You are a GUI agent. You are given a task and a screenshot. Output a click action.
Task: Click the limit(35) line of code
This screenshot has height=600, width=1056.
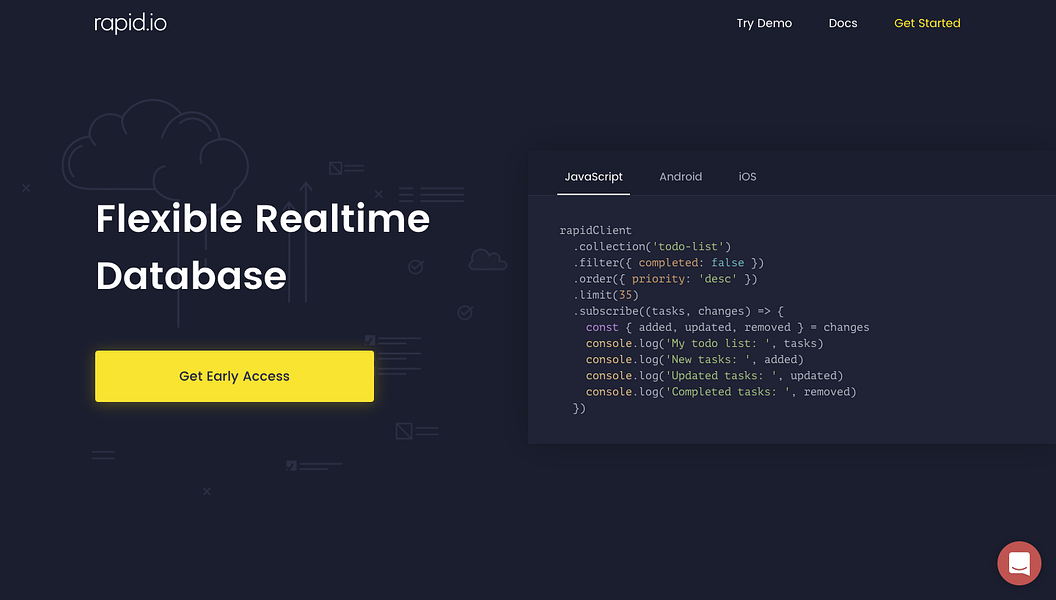[604, 295]
